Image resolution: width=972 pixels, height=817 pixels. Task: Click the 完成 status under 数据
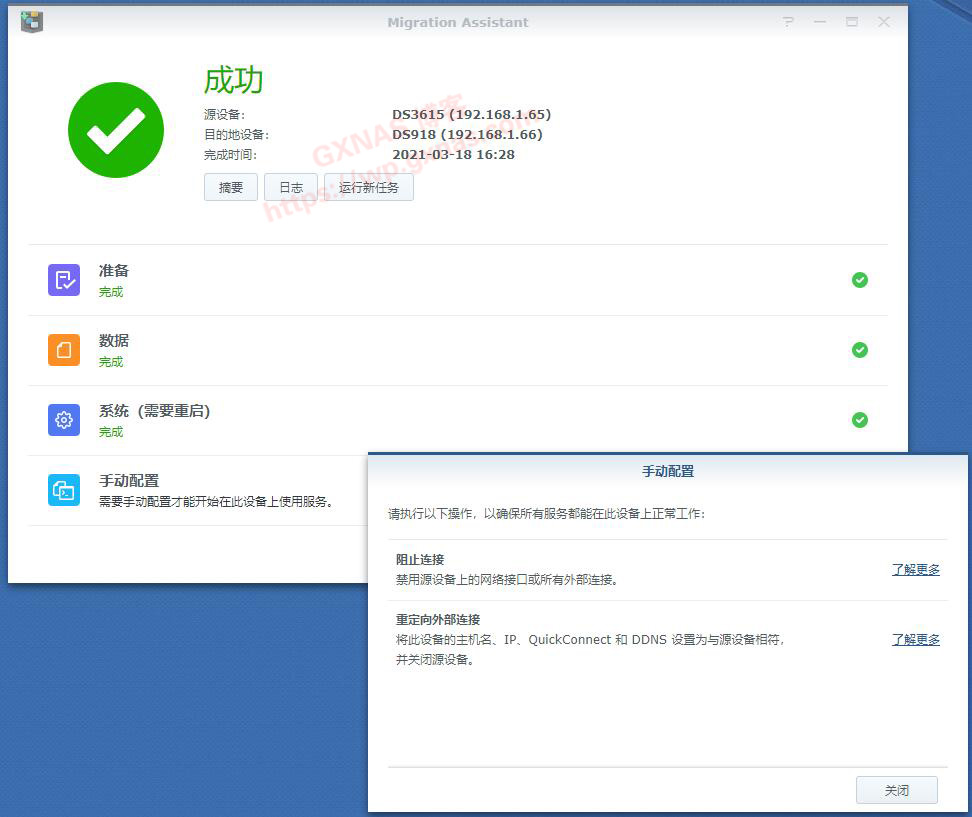pyautogui.click(x=111, y=362)
